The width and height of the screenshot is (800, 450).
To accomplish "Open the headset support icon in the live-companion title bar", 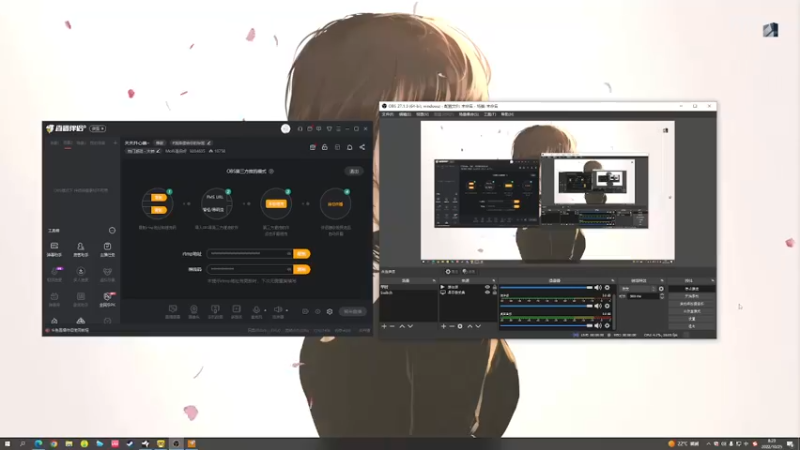I will click(x=300, y=129).
